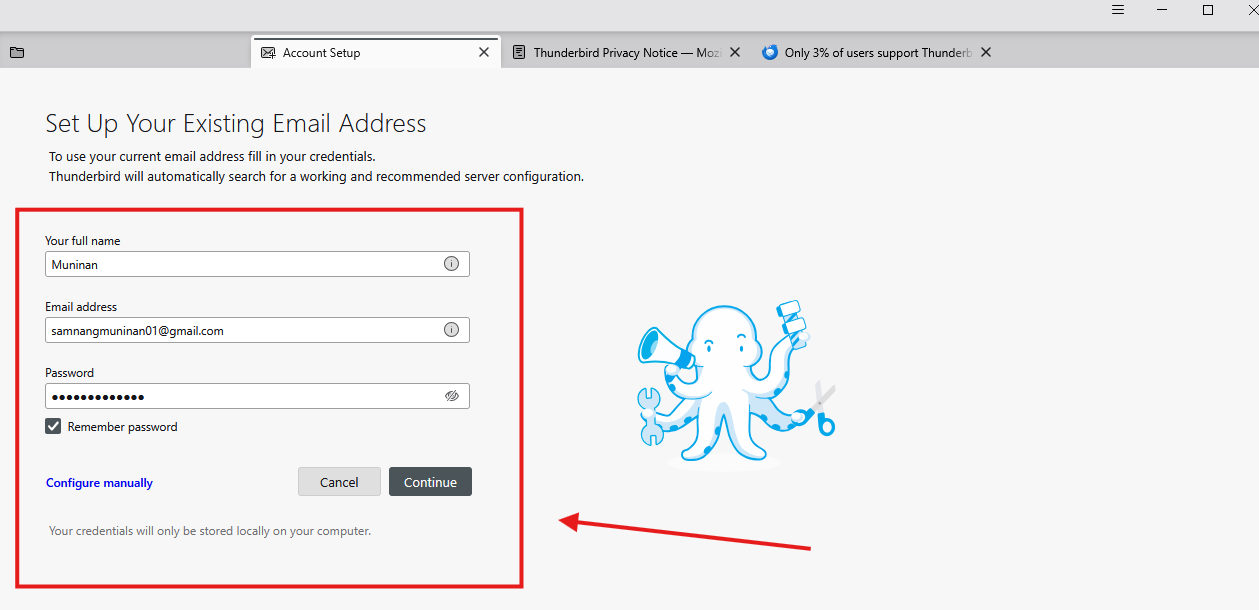Click info icon in full name field
1259x610 pixels.
pos(451,264)
